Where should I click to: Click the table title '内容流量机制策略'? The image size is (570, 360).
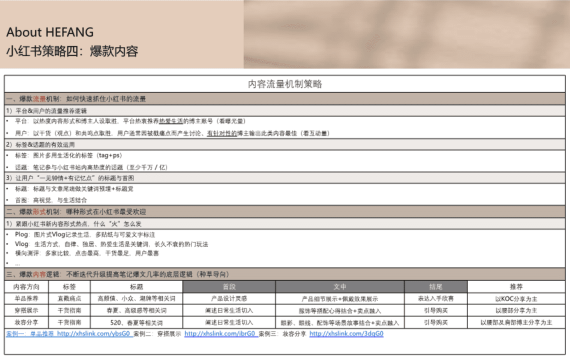(285, 84)
